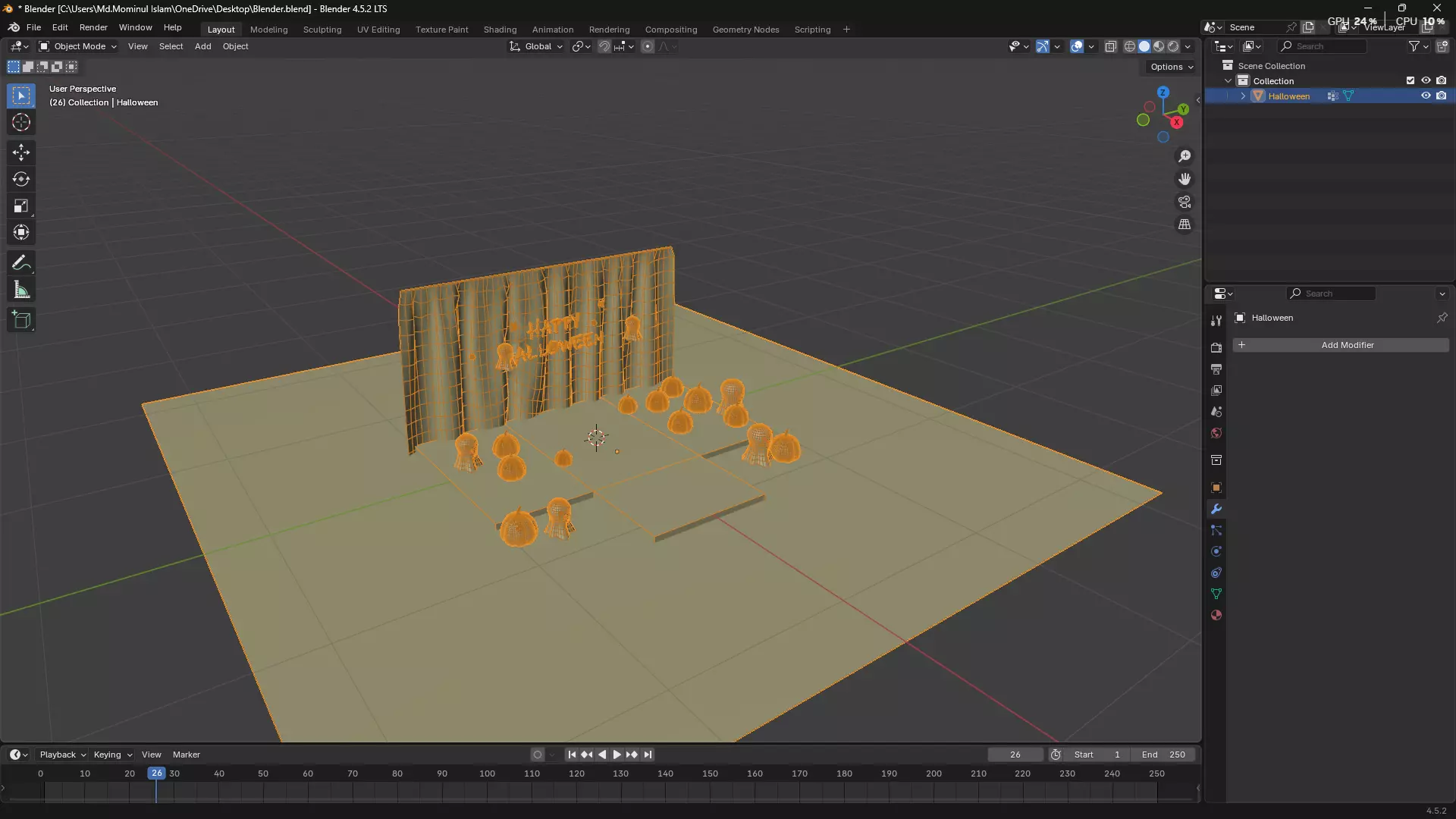The image size is (1456, 819).
Task: Open the View Layer properties tab
Action: (x=1216, y=390)
